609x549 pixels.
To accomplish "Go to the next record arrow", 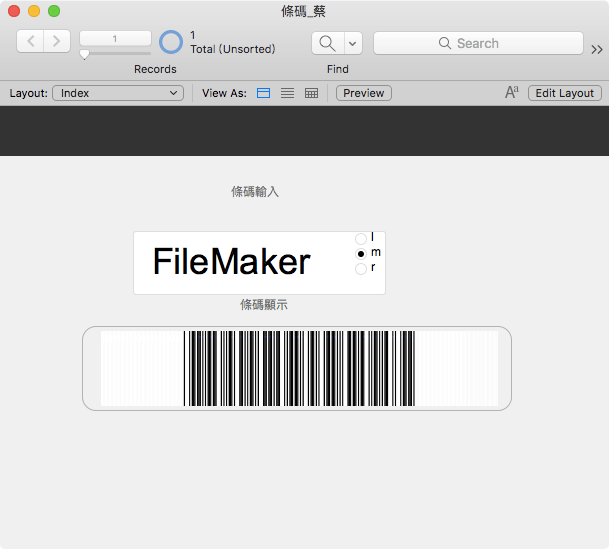I will click(57, 41).
